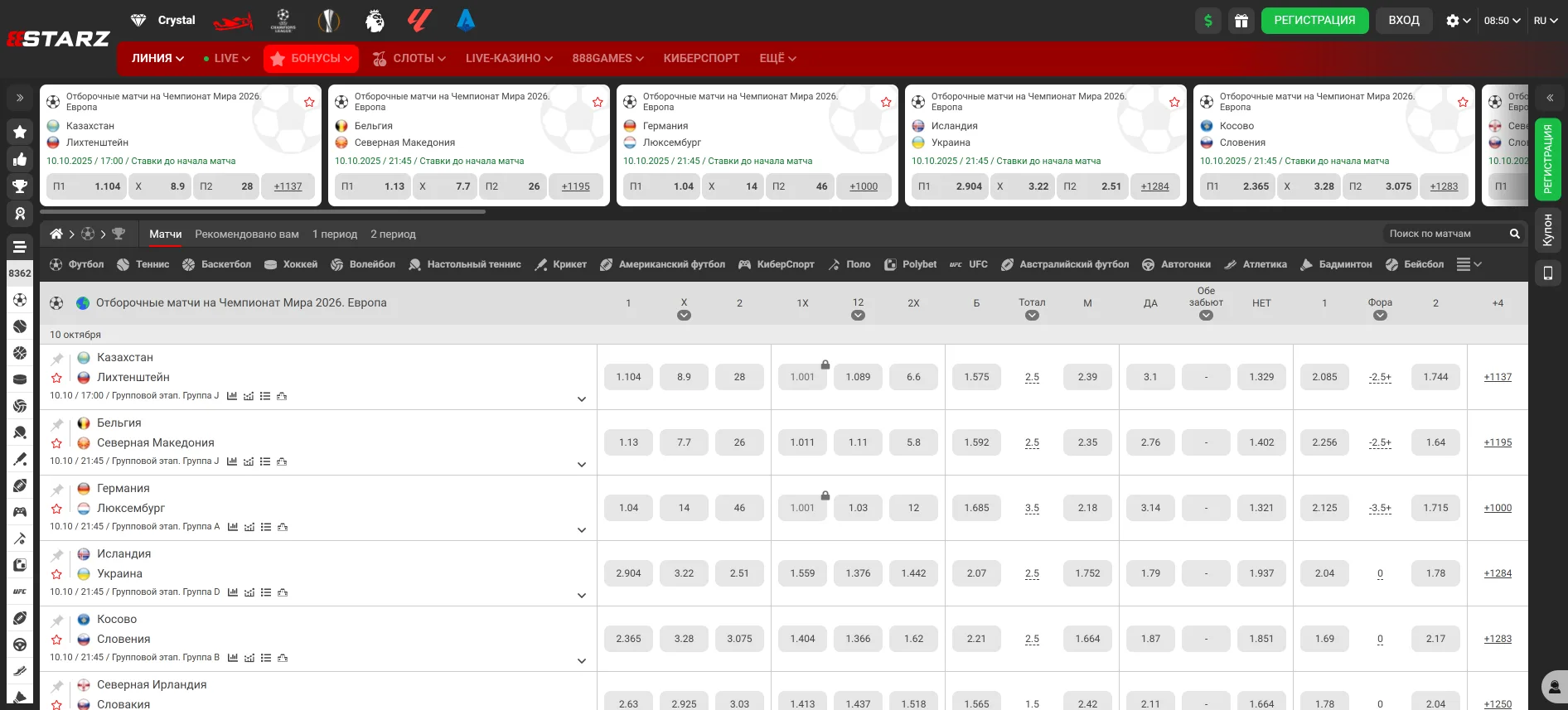Viewport: 1568px width, 710px height.
Task: Click the ВХОД login button
Action: pyautogui.click(x=1403, y=21)
